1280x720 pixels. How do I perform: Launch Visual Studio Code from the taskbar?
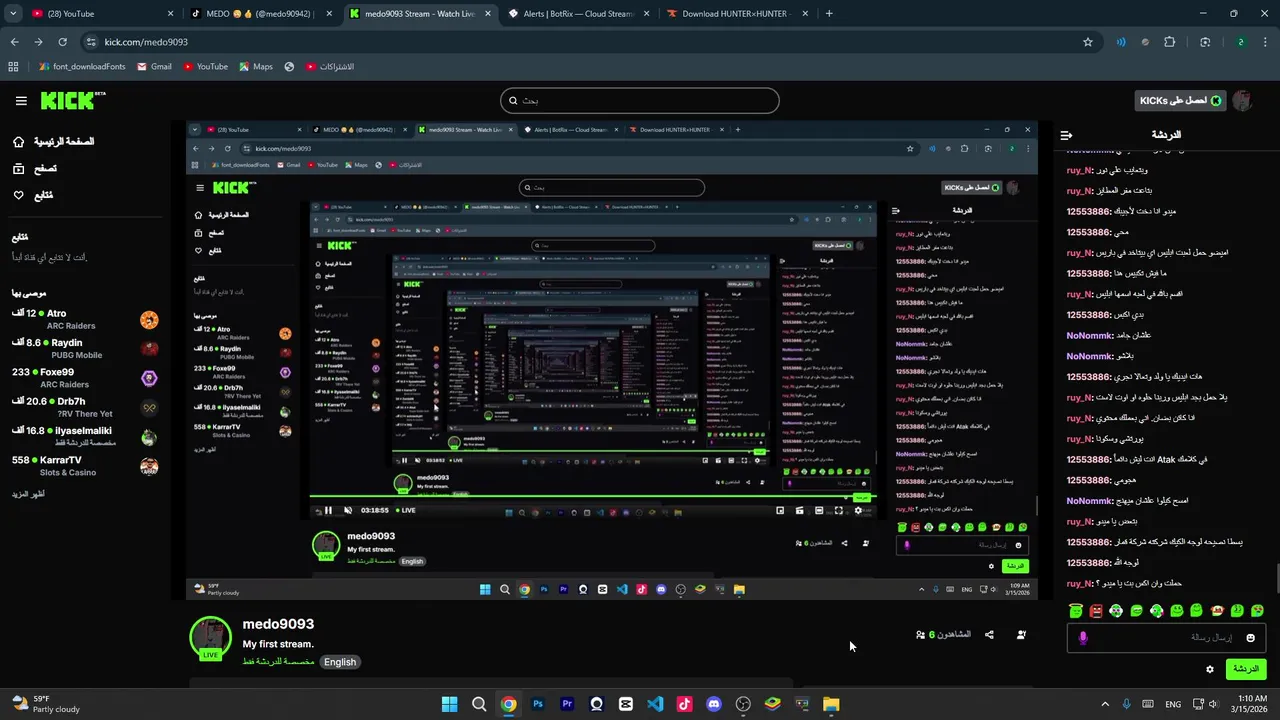tap(655, 704)
